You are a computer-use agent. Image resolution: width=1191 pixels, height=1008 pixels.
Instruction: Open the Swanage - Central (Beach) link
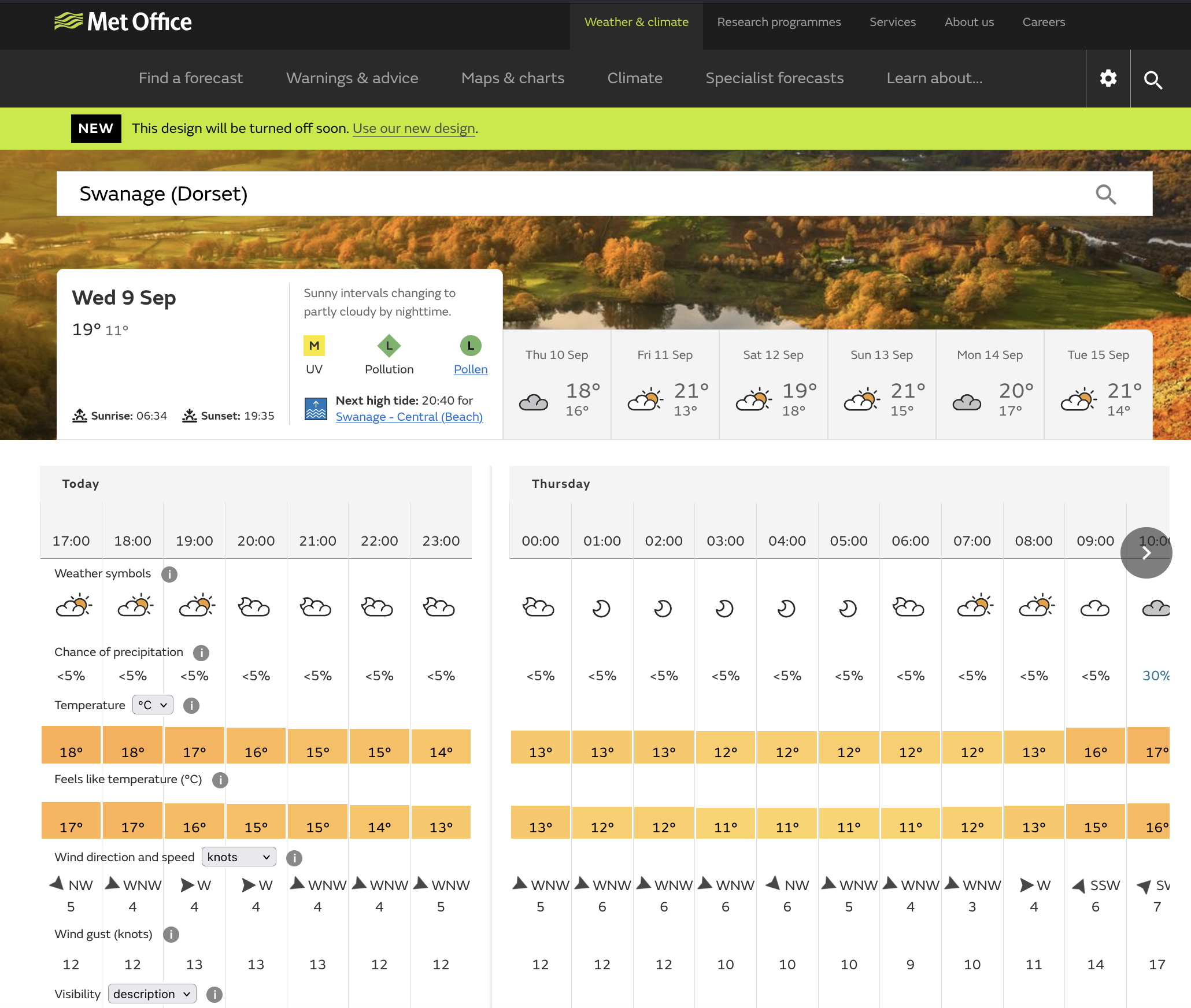[x=409, y=417]
